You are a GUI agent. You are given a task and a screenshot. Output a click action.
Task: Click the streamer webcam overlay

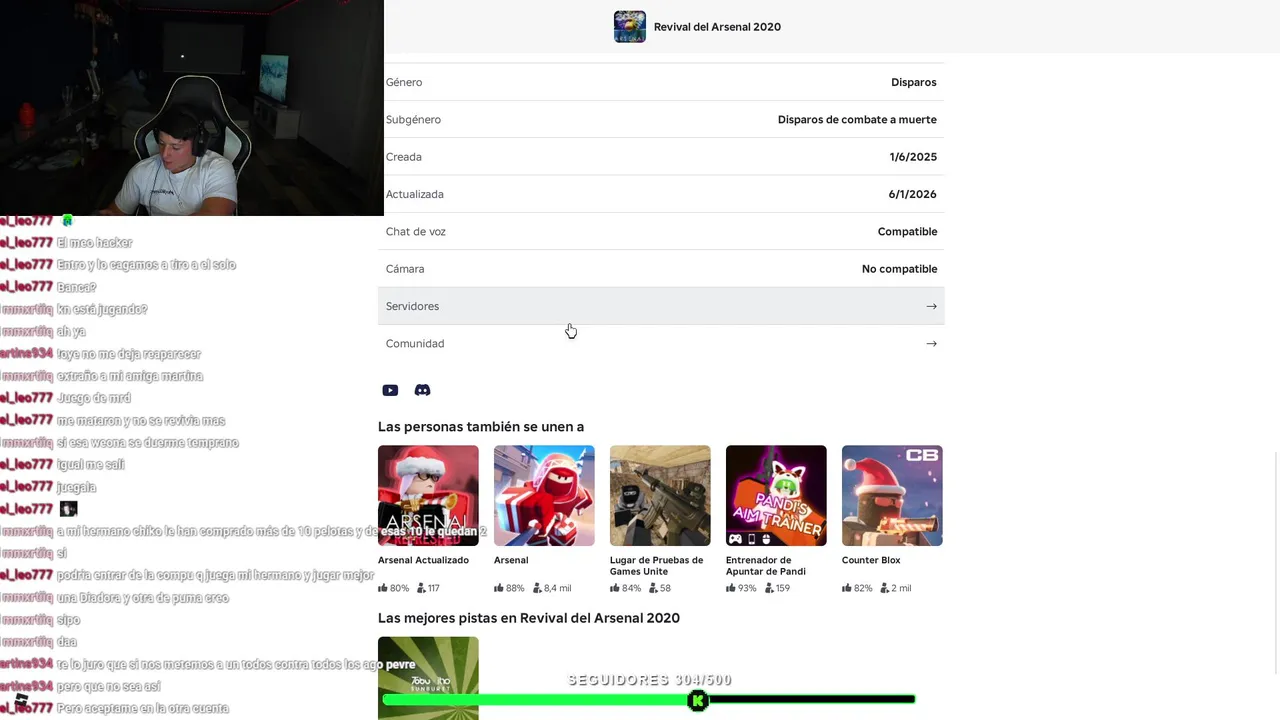coord(192,108)
